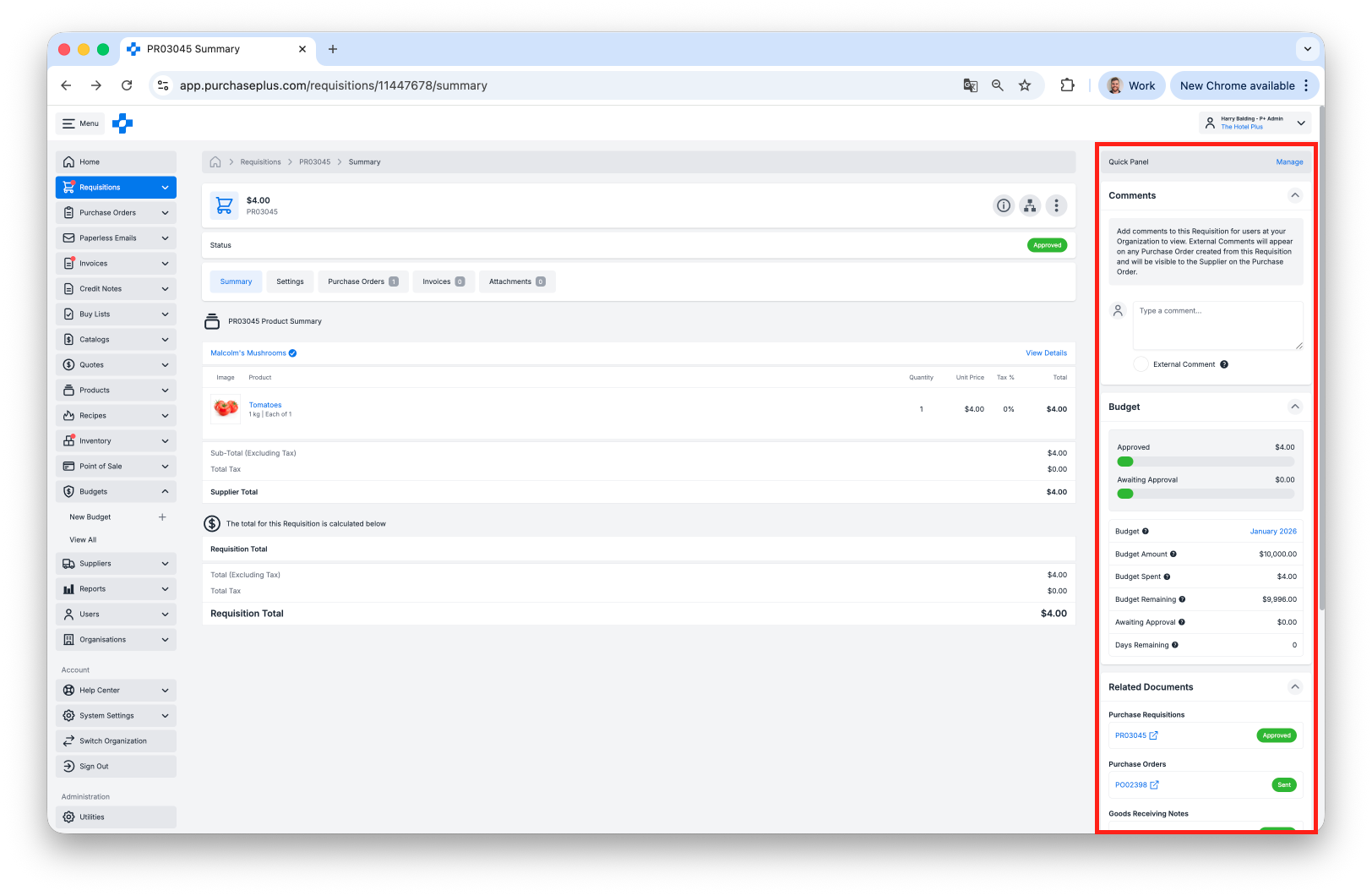1372x896 pixels.
Task: Open View Details for Malcolm's Mushrooms
Action: (1046, 353)
